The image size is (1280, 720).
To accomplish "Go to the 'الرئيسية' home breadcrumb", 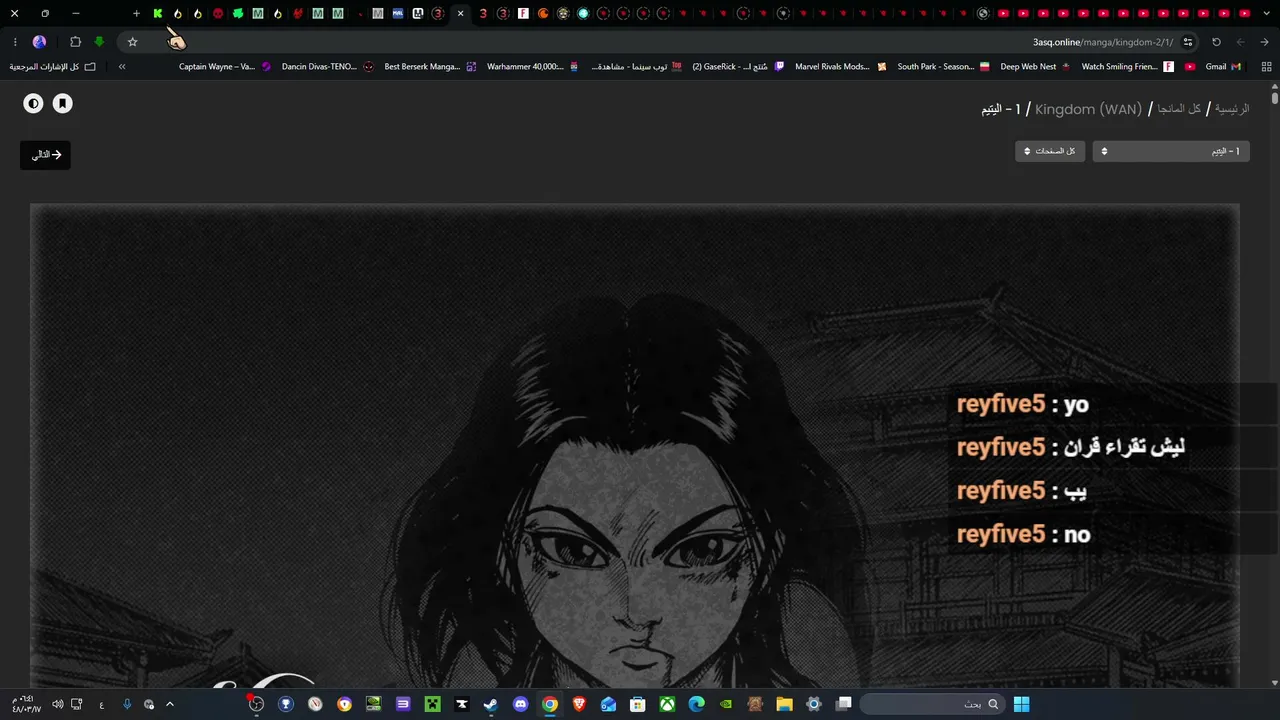I will (1232, 109).
